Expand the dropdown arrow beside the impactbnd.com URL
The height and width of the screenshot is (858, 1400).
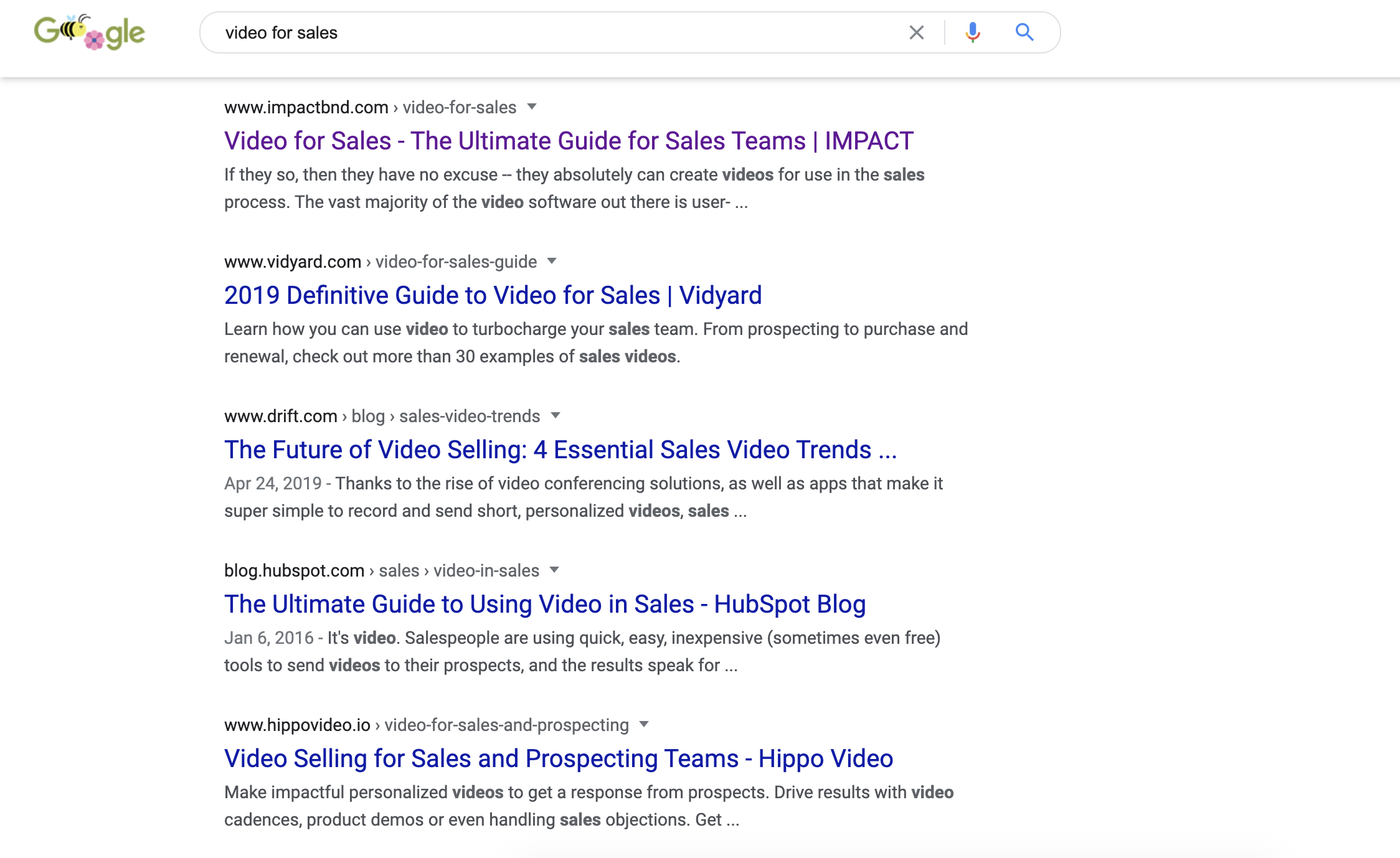point(532,106)
